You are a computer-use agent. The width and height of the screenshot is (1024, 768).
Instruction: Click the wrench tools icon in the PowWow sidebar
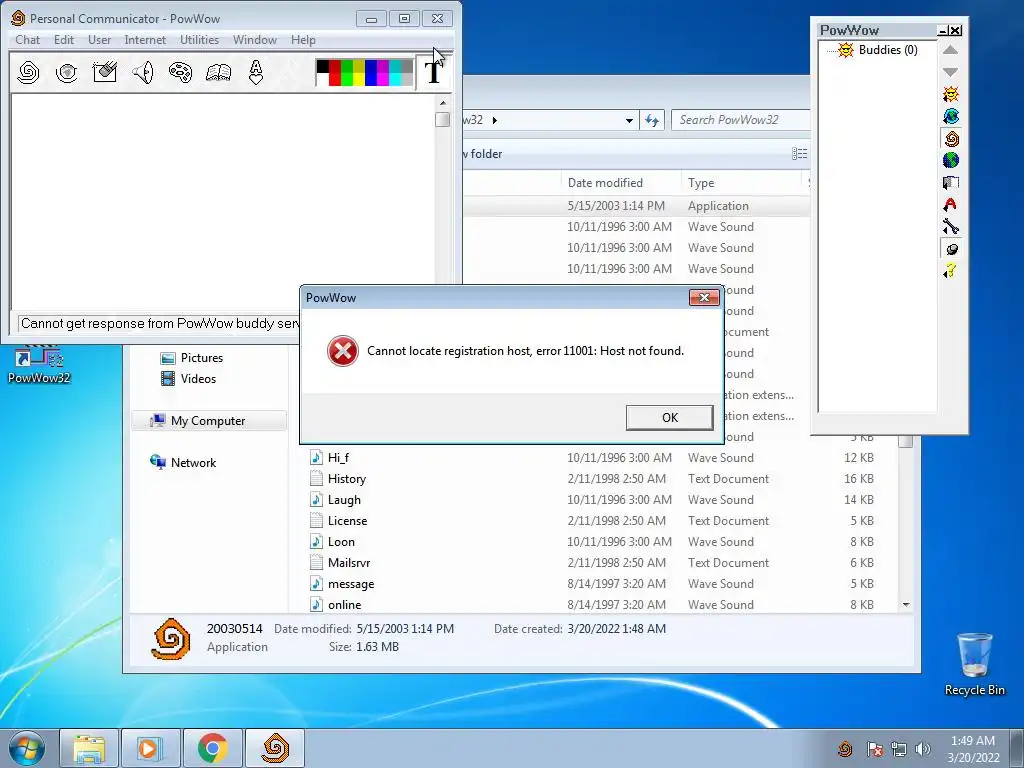coord(951,227)
